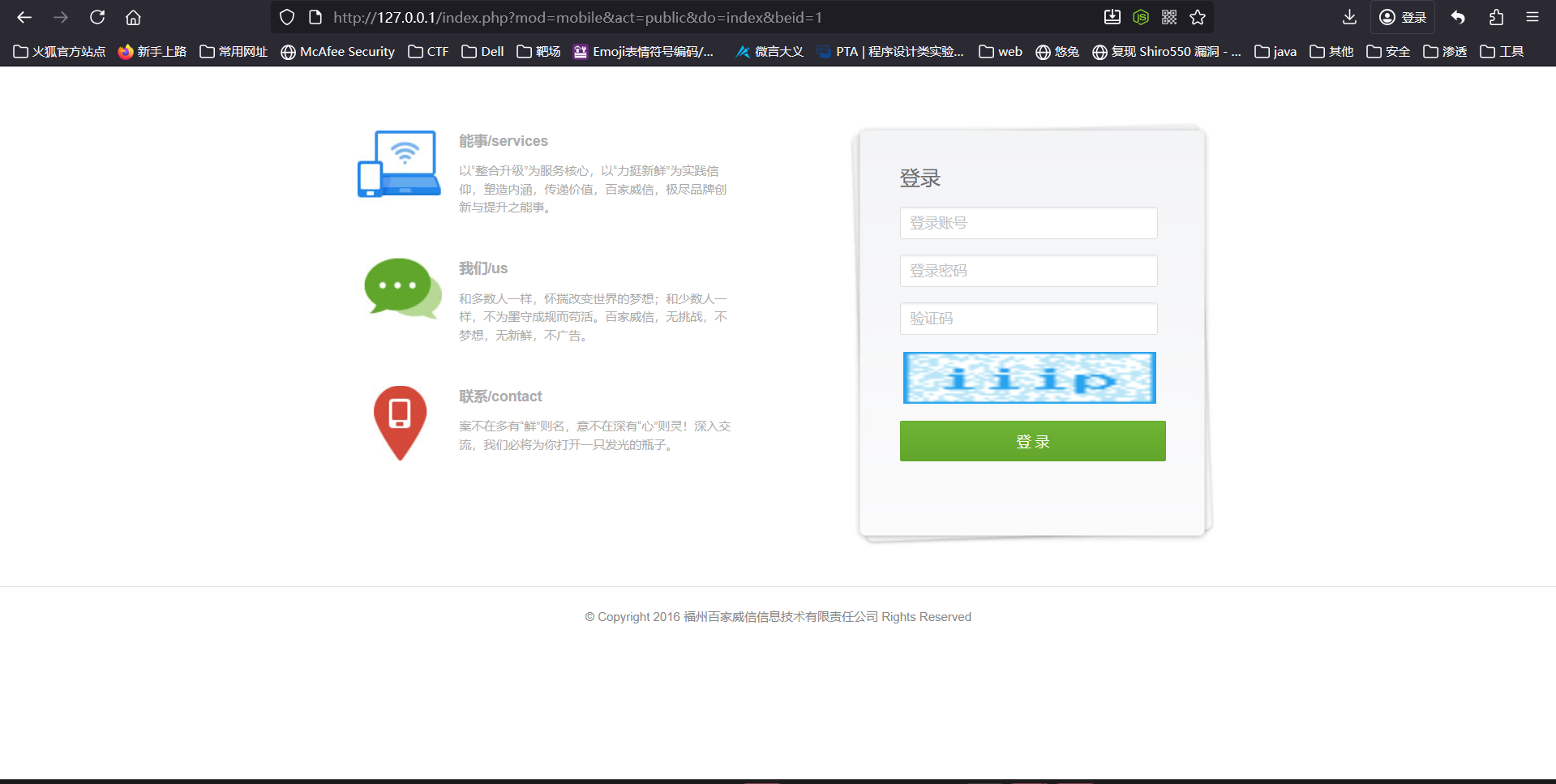The image size is (1556, 784).
Task: Open the CTF bookmarks folder
Action: (x=428, y=51)
